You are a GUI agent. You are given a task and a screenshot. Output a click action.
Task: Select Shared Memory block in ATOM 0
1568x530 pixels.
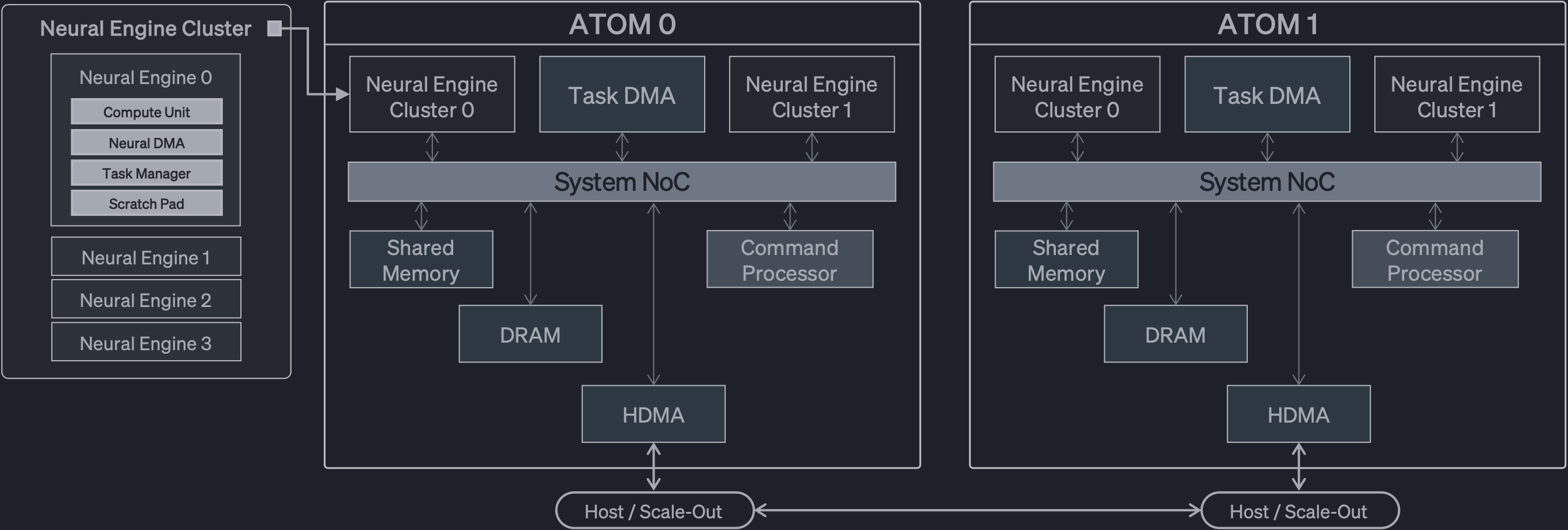point(421,260)
